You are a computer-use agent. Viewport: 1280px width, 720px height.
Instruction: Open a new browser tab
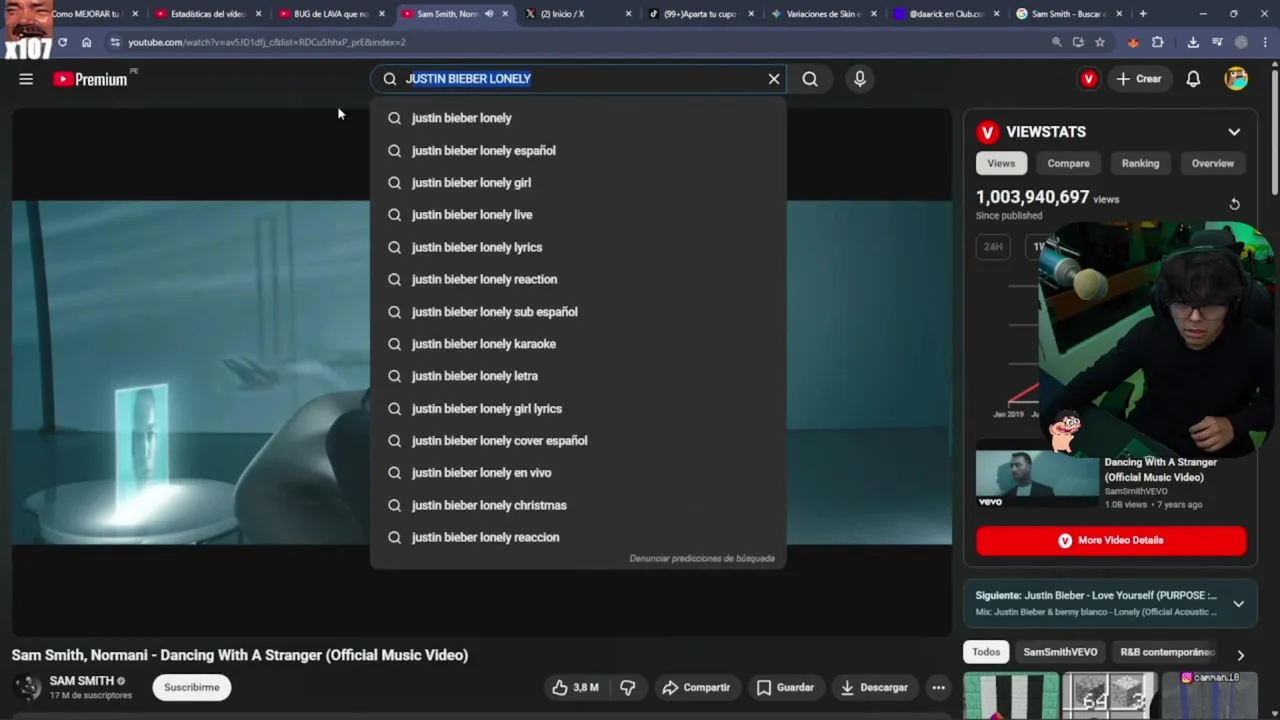click(1143, 14)
